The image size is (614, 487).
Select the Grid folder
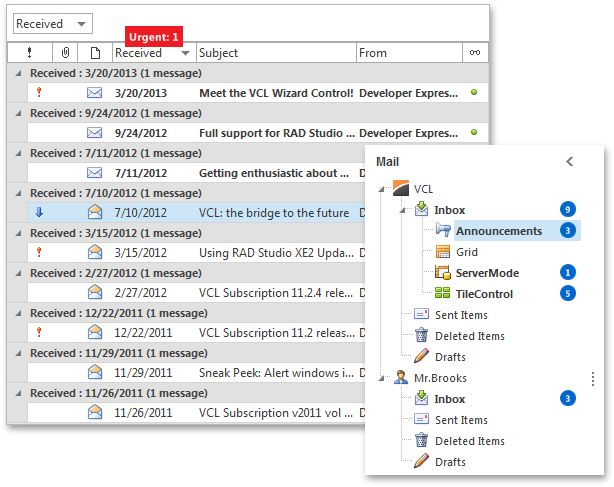466,252
